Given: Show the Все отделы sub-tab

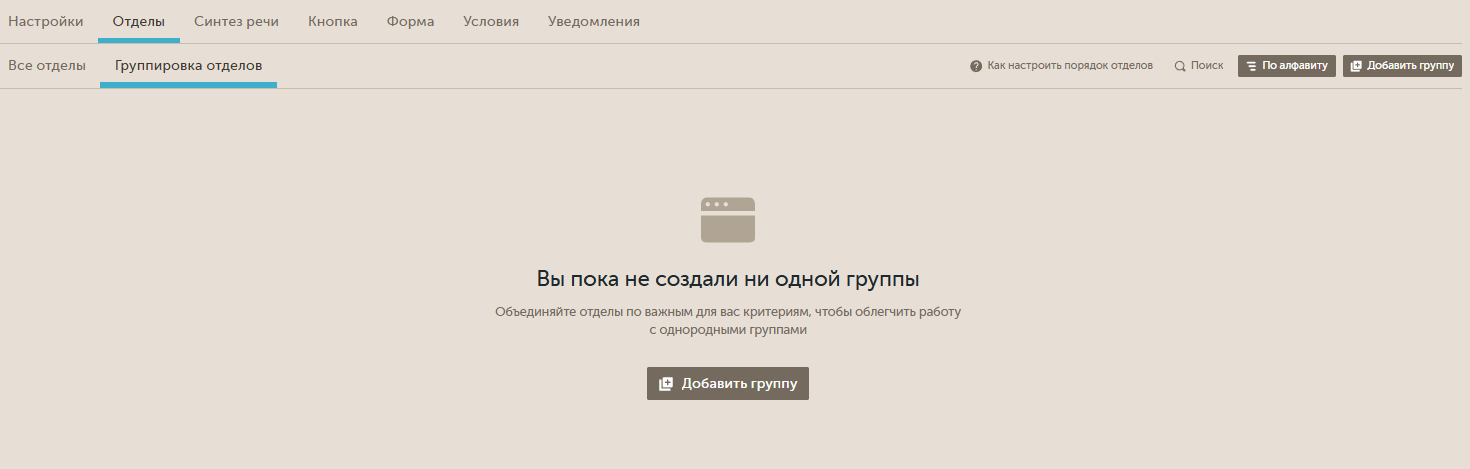Looking at the screenshot, I should (47, 65).
